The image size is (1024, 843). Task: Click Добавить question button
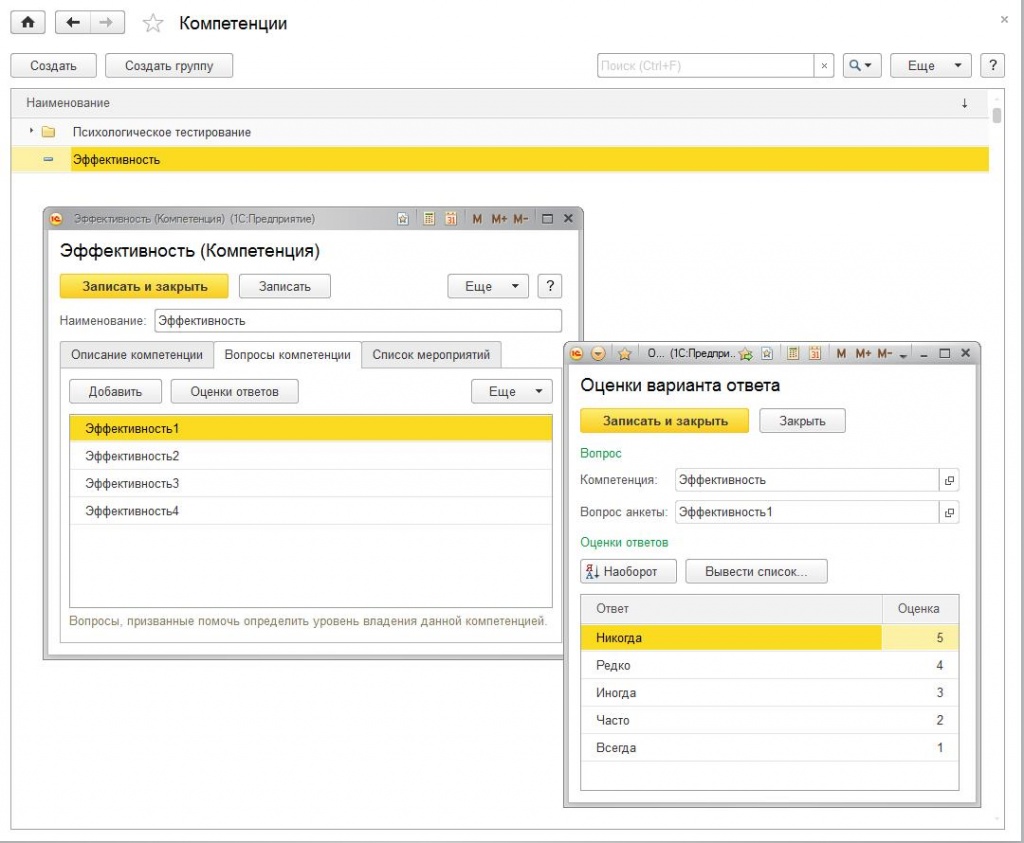[115, 392]
